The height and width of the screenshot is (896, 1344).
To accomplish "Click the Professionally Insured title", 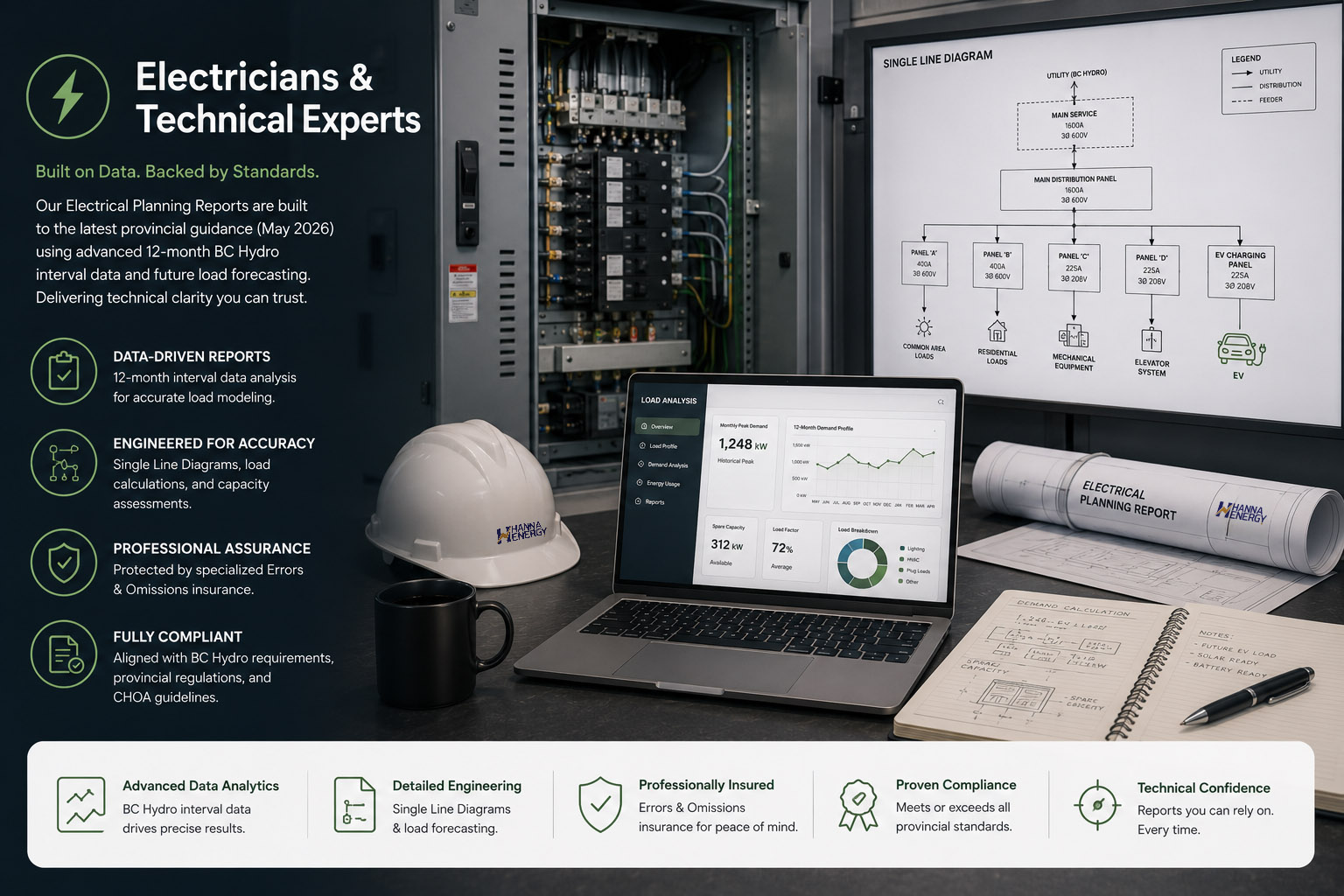I will click(x=706, y=785).
